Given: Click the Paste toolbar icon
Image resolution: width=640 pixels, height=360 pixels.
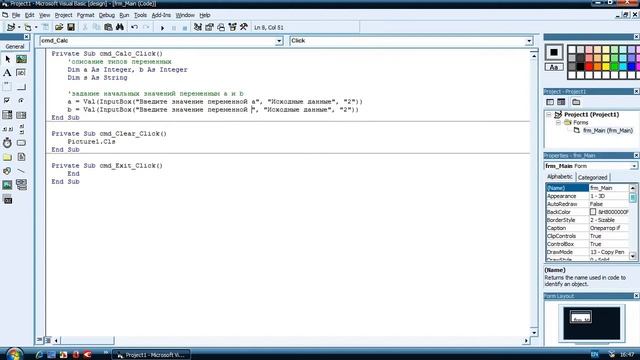Looking at the screenshot, I should coord(108,27).
